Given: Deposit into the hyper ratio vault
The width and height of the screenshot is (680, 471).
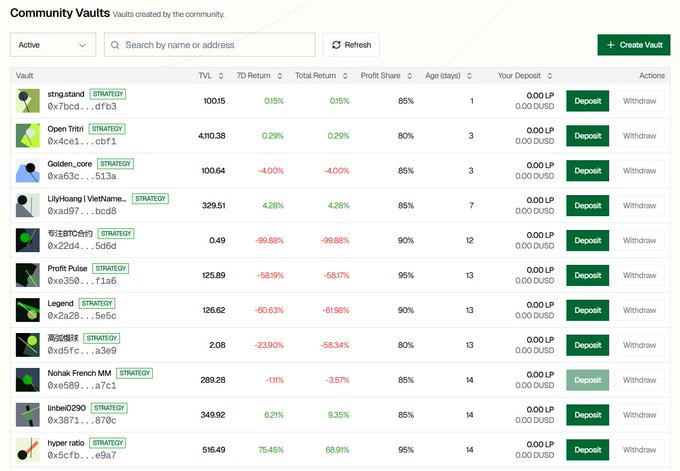Looking at the screenshot, I should [x=588, y=450].
